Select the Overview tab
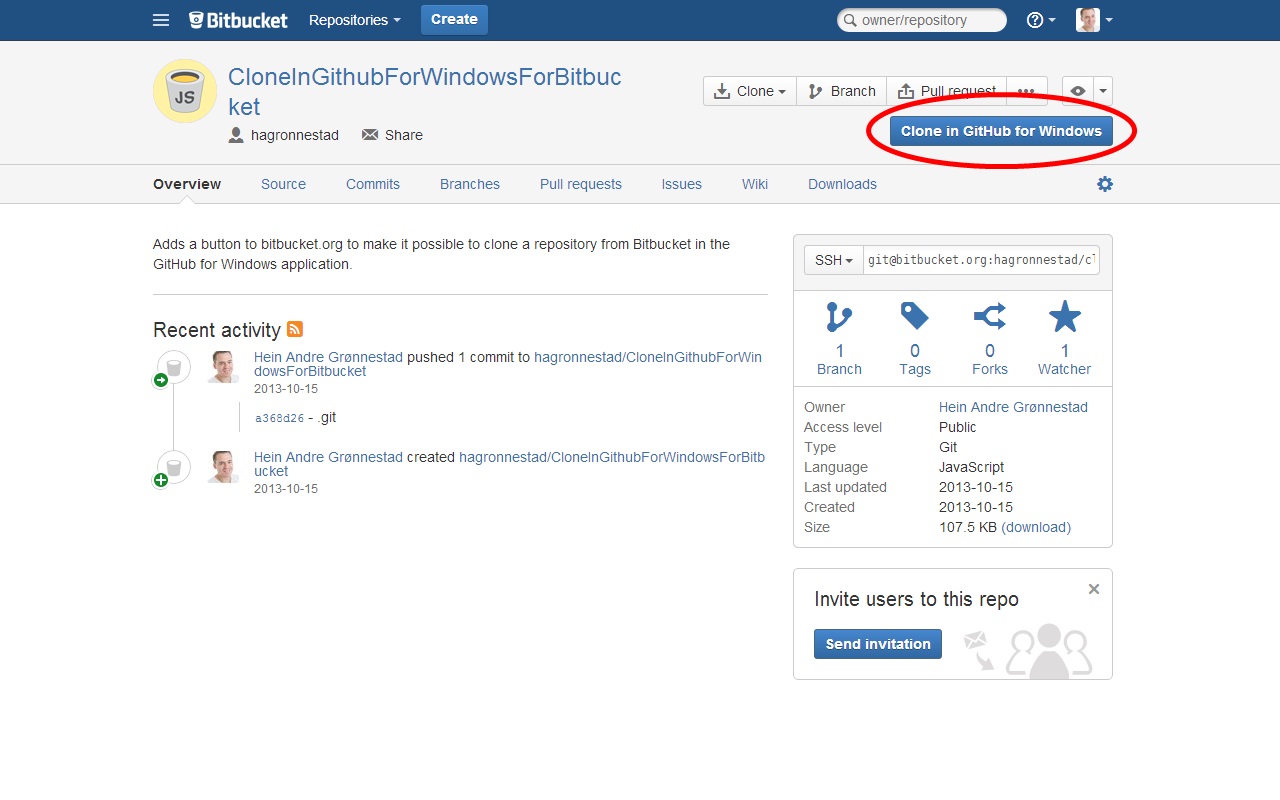The height and width of the screenshot is (800, 1280). point(187,184)
